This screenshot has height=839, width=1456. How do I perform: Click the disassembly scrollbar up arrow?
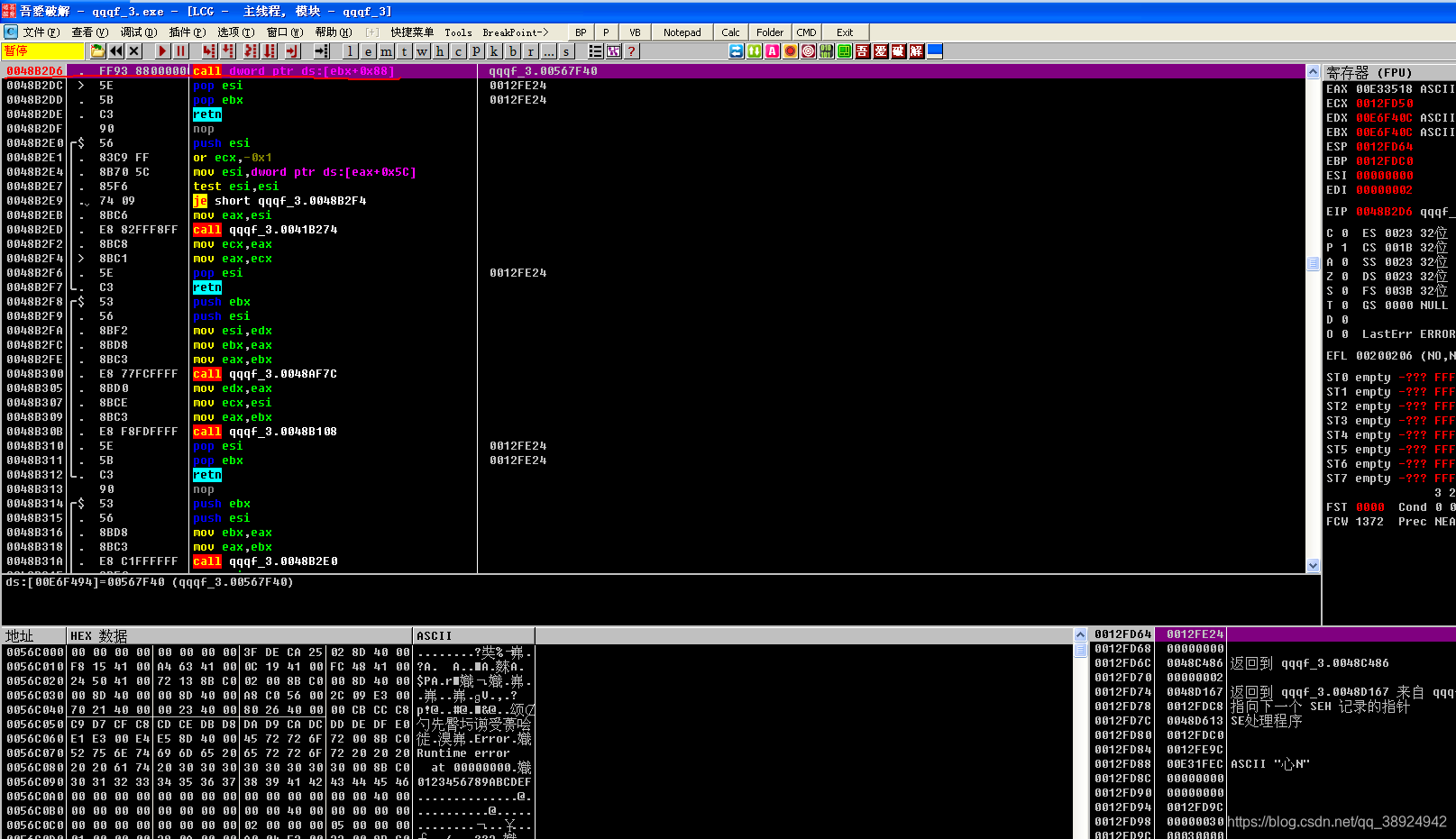click(x=1313, y=71)
